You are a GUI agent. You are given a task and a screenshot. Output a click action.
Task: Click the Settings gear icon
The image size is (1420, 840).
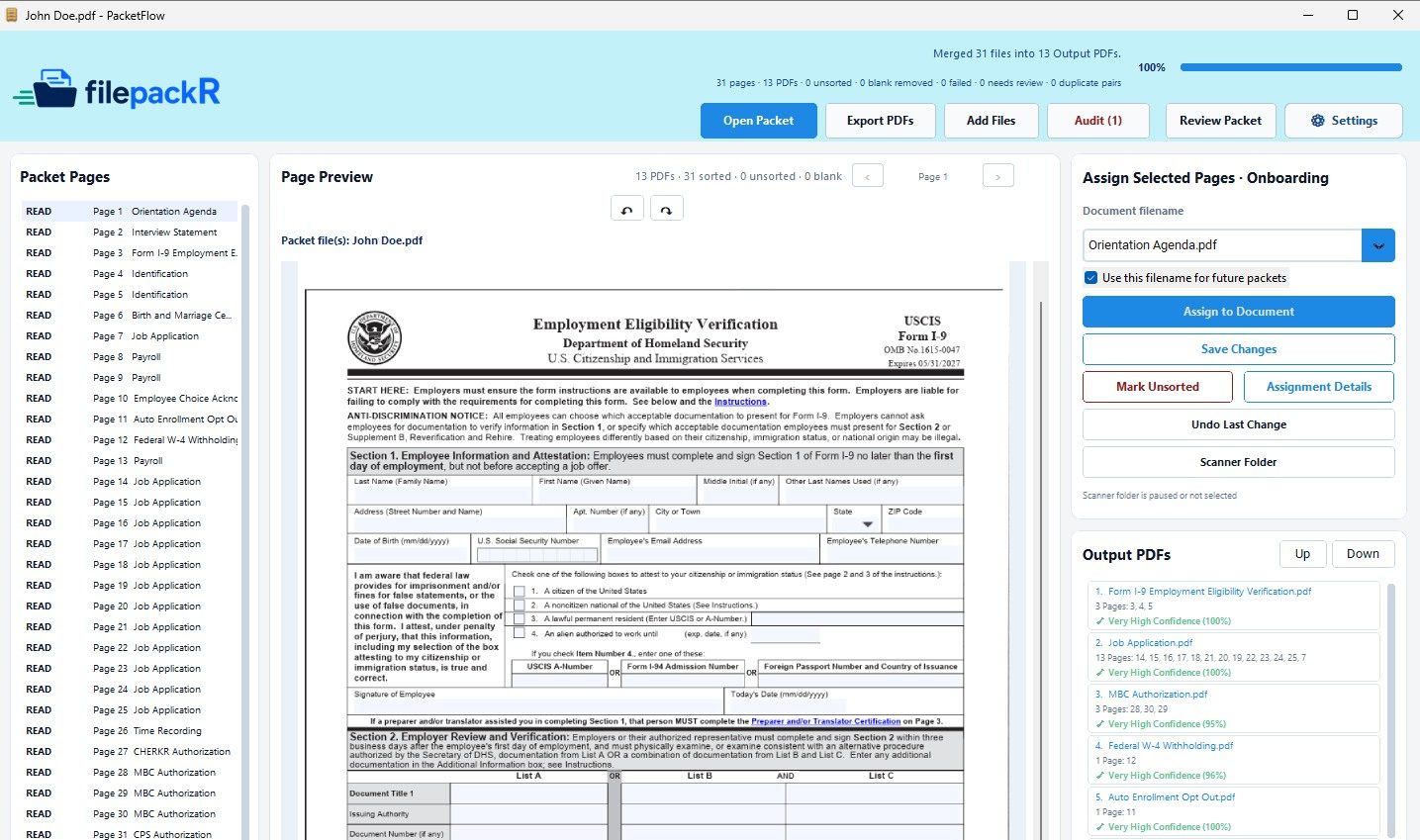tap(1317, 121)
